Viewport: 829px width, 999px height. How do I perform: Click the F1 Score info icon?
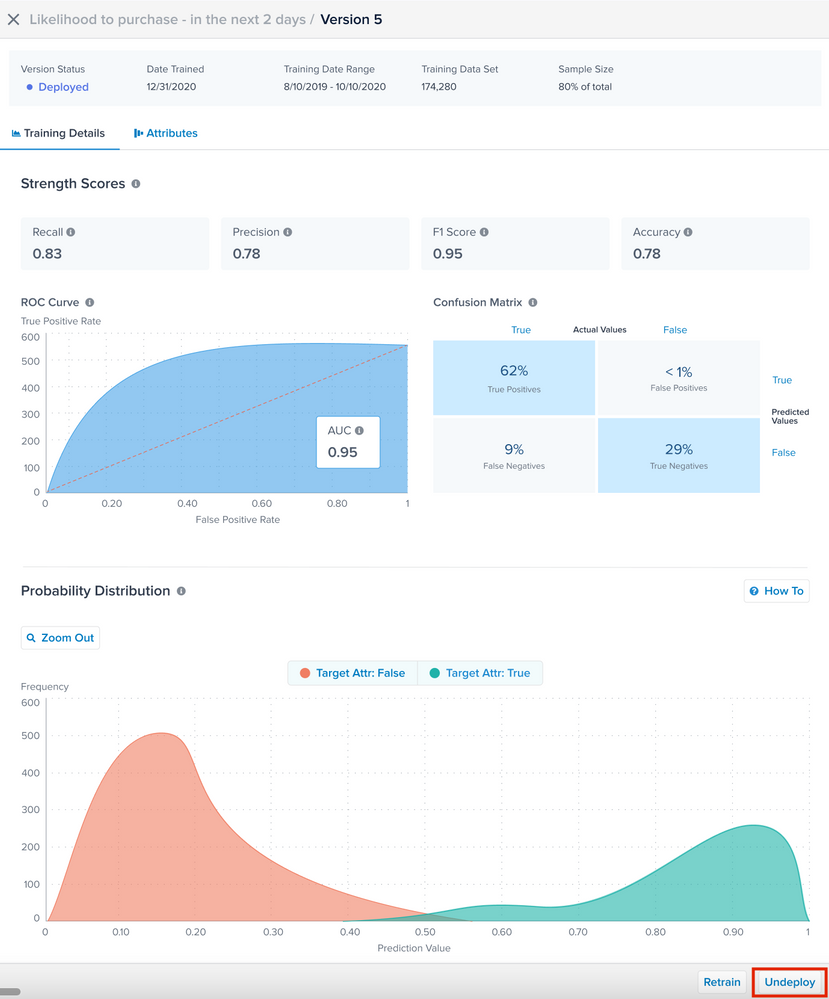tap(484, 232)
